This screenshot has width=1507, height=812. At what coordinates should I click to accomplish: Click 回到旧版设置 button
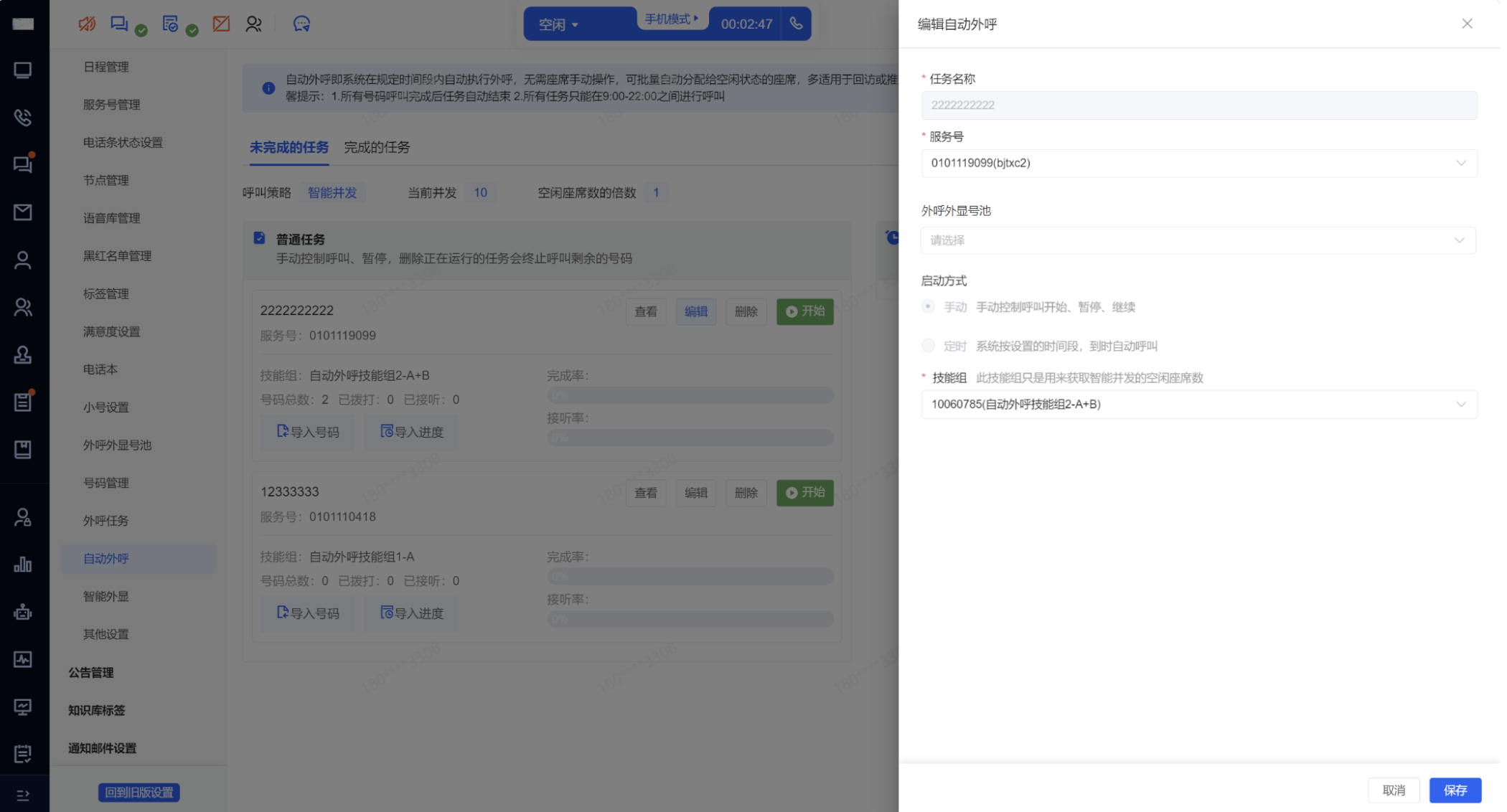(139, 792)
